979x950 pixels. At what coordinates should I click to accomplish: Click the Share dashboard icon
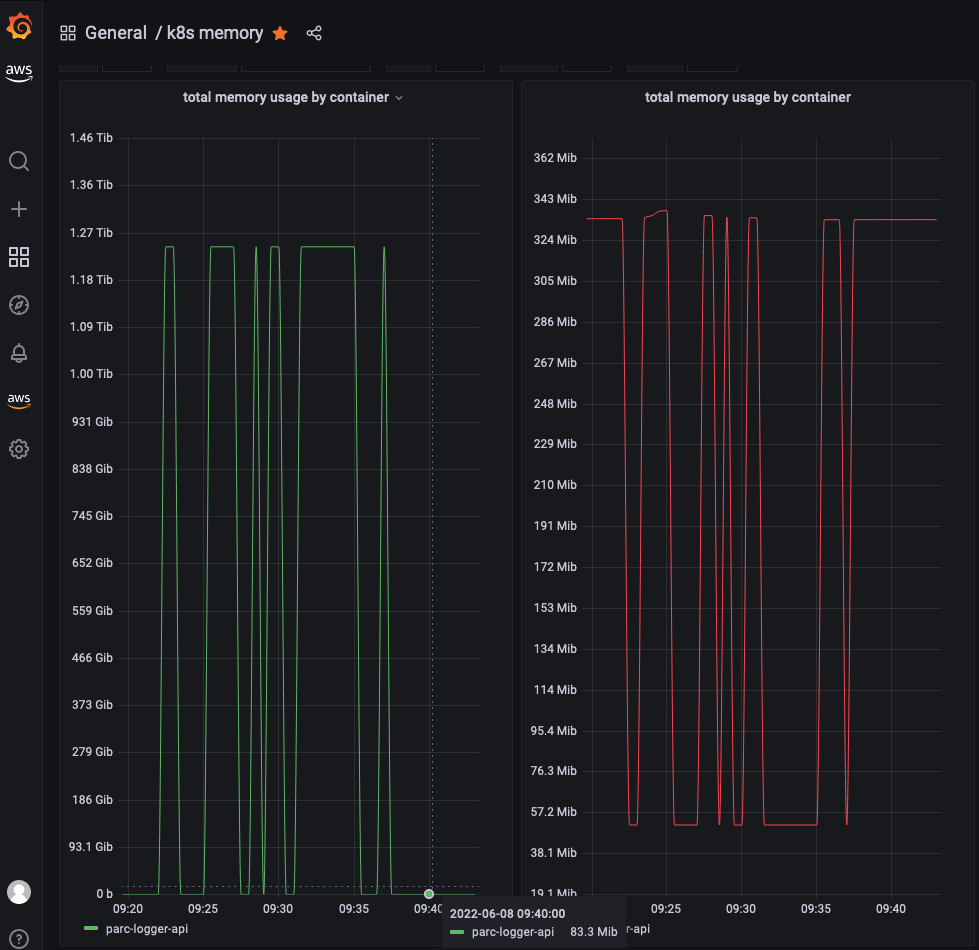(313, 32)
